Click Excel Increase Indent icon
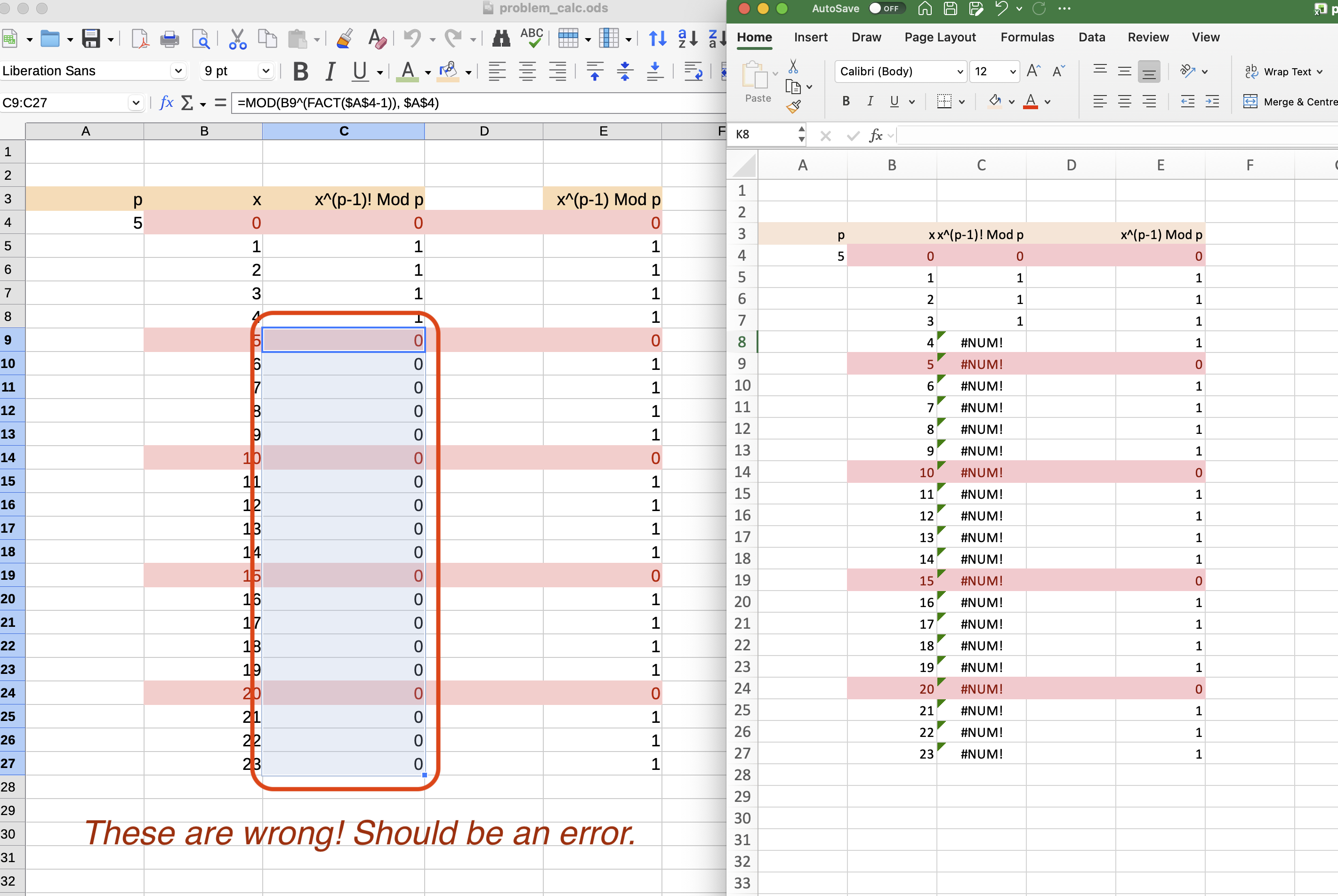The width and height of the screenshot is (1338, 896). click(x=1212, y=102)
